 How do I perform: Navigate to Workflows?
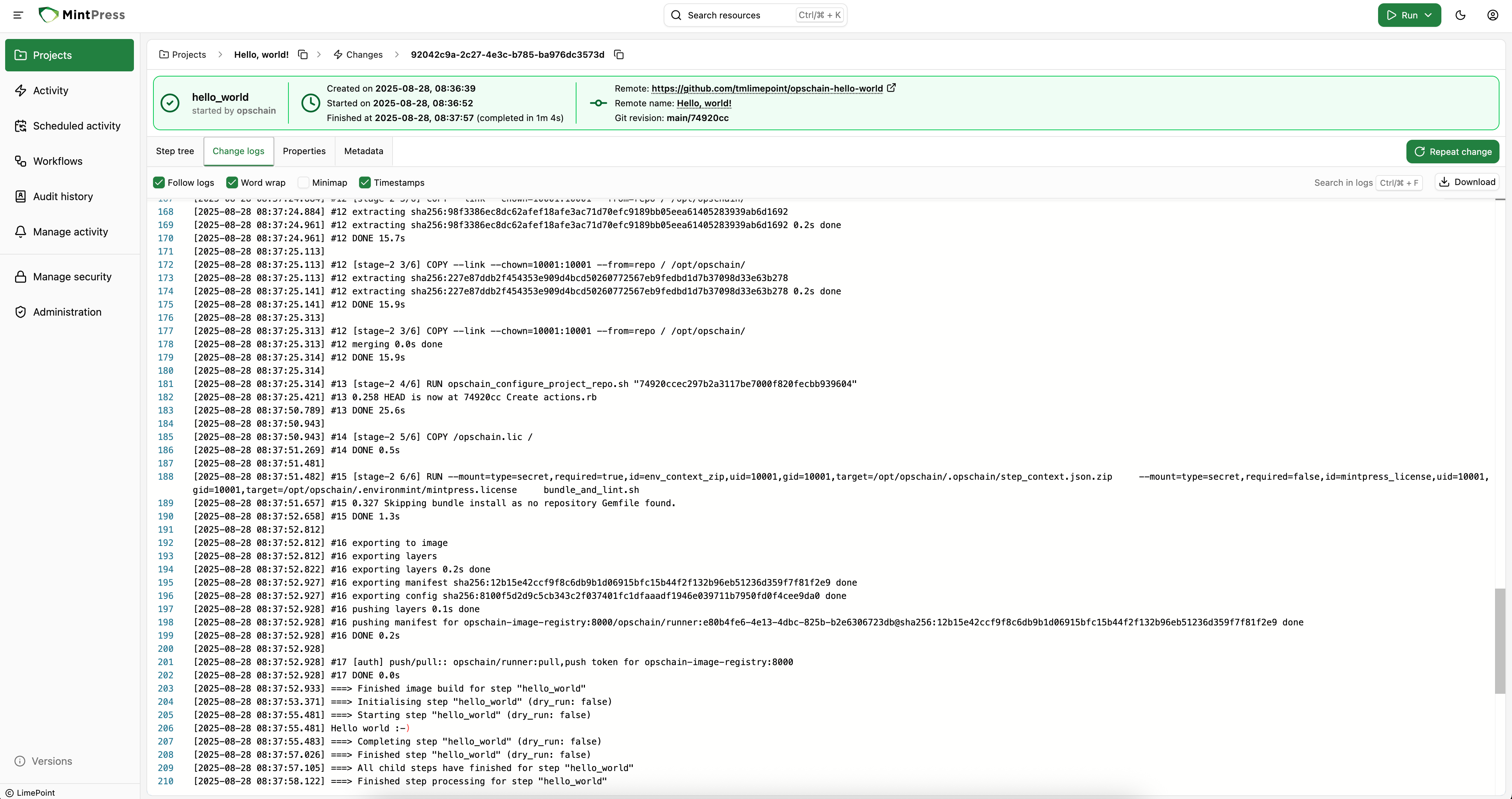coord(69,161)
